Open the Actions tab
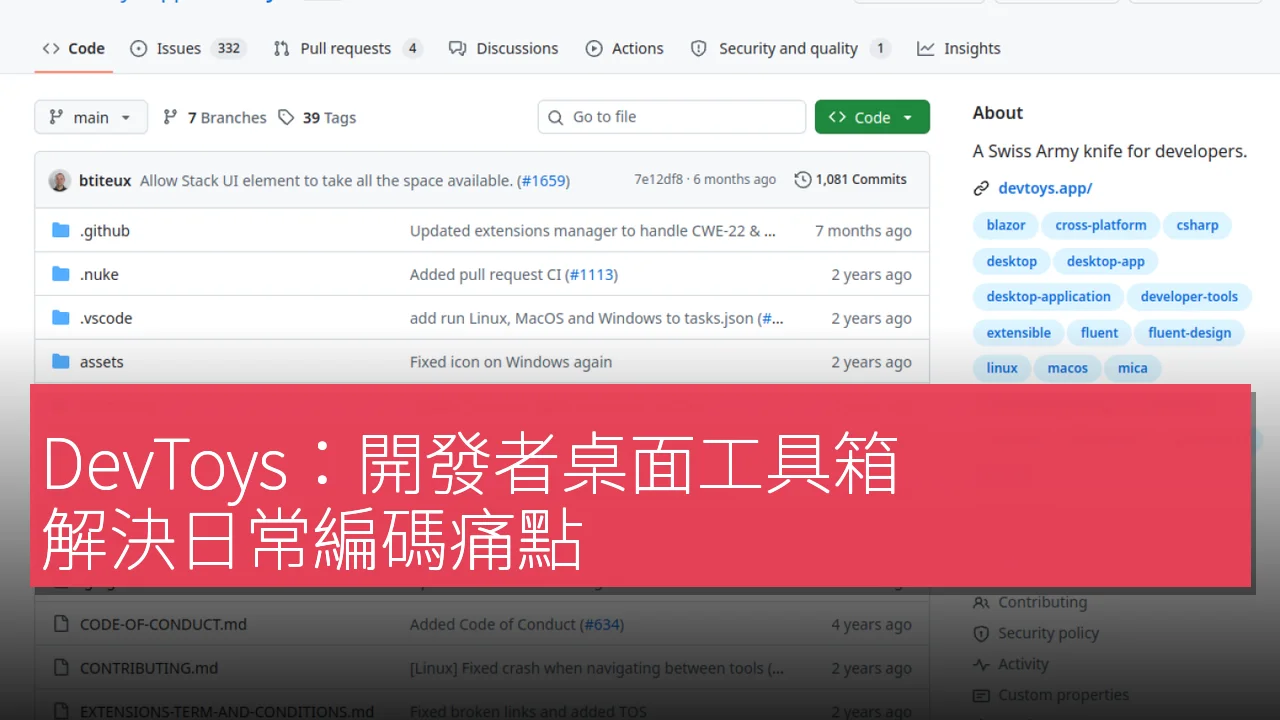Image resolution: width=1280 pixels, height=720 pixels. click(625, 48)
